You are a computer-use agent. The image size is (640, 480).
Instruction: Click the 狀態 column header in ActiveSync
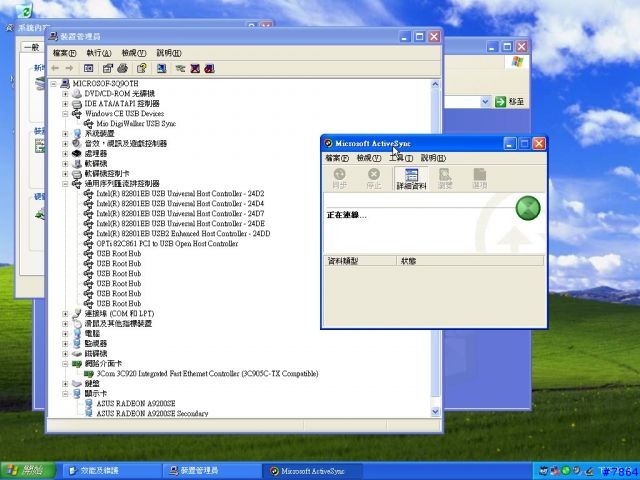pos(470,261)
